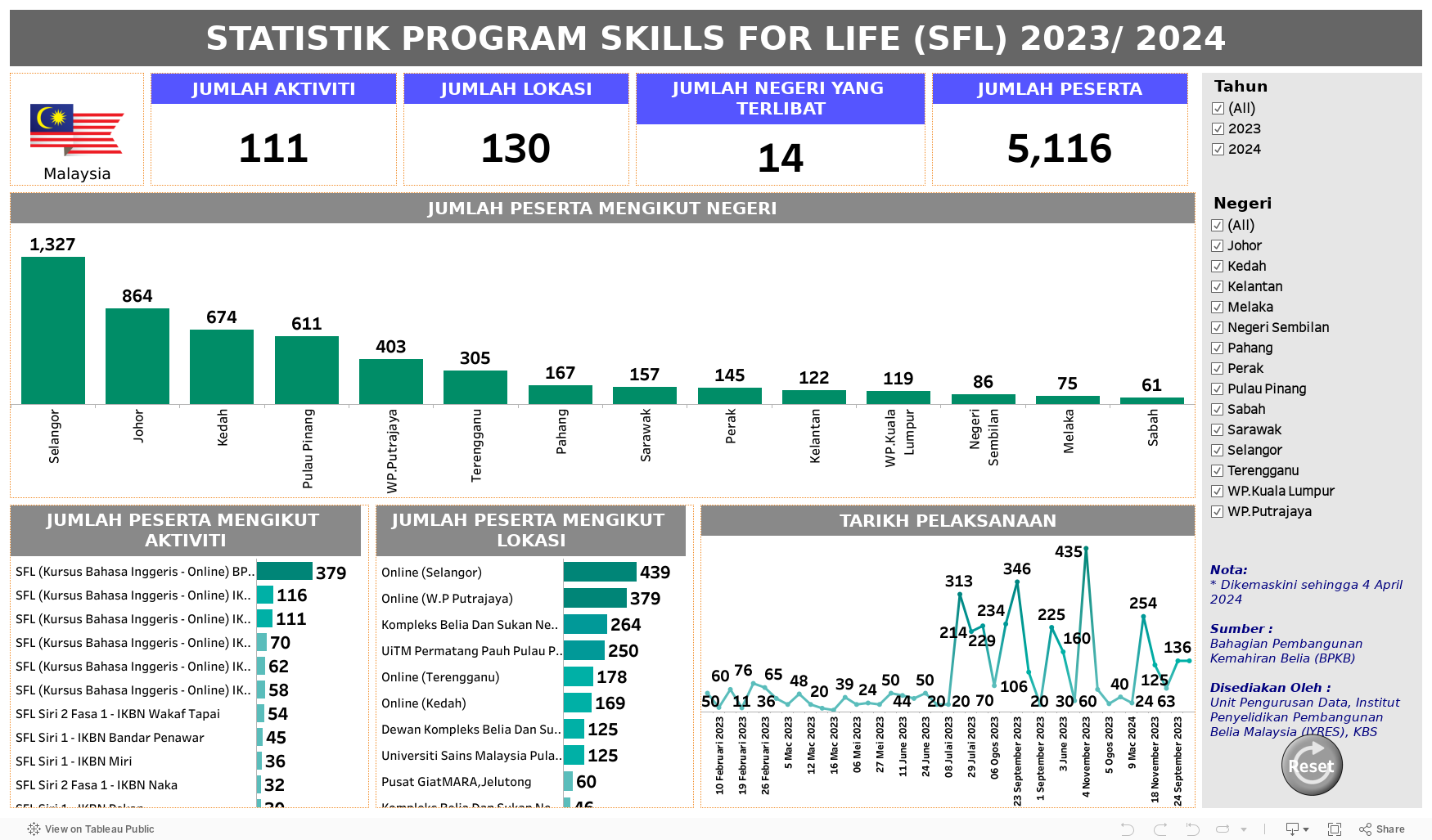Select the Online (Selangor) bar 439
Viewport: 1432px width, 840px height.
click(x=600, y=572)
